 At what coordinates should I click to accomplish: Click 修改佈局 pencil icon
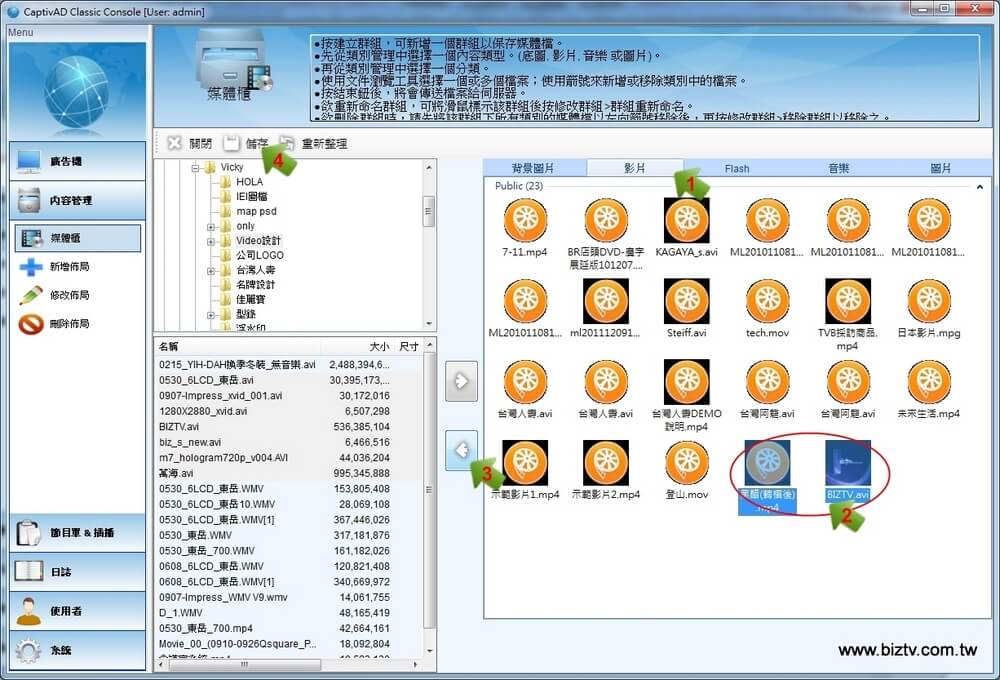[x=31, y=295]
